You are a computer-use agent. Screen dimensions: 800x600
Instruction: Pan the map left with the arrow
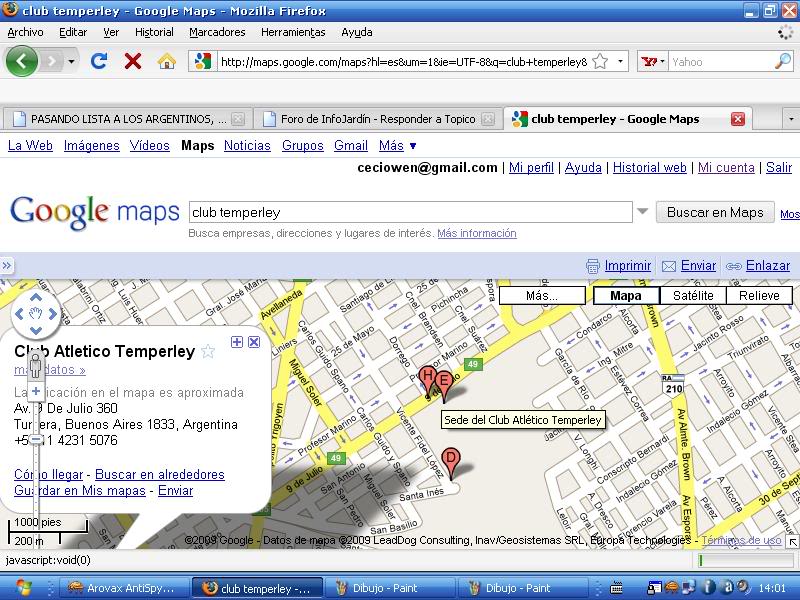[x=19, y=314]
